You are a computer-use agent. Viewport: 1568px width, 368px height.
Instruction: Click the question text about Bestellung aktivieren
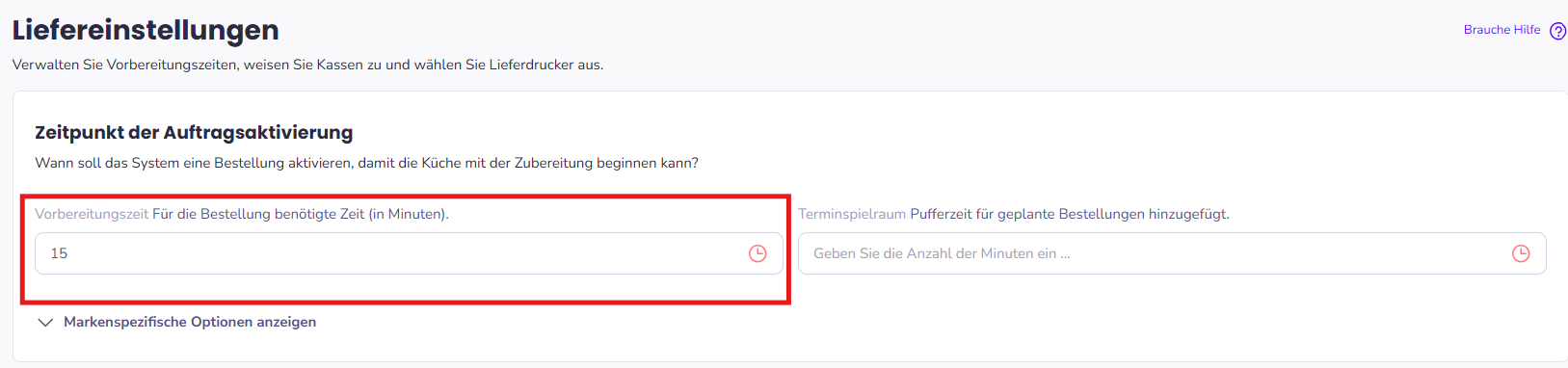(x=366, y=163)
